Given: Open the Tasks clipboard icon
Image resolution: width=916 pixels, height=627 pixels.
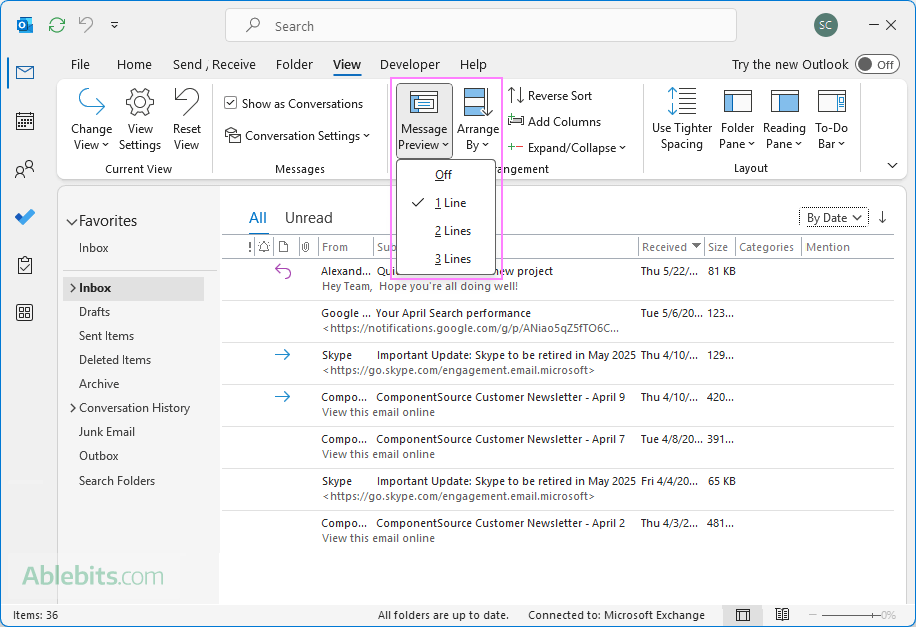Looking at the screenshot, I should (25, 265).
